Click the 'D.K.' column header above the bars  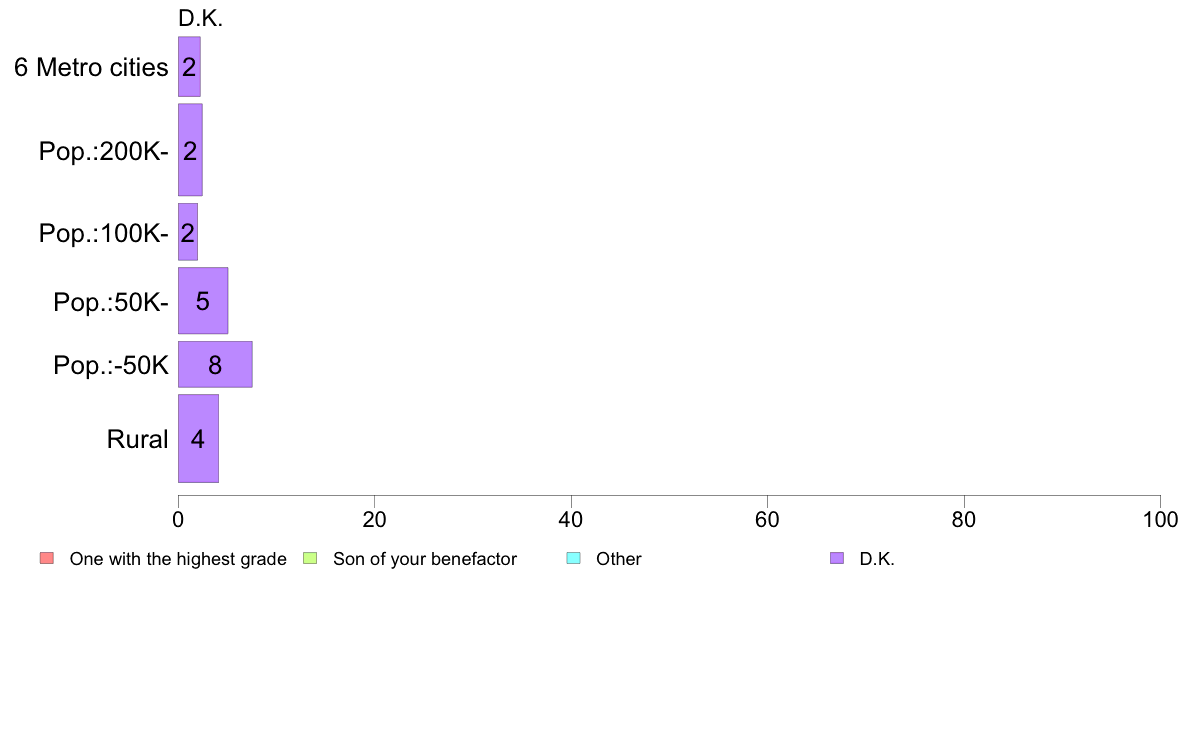(200, 19)
